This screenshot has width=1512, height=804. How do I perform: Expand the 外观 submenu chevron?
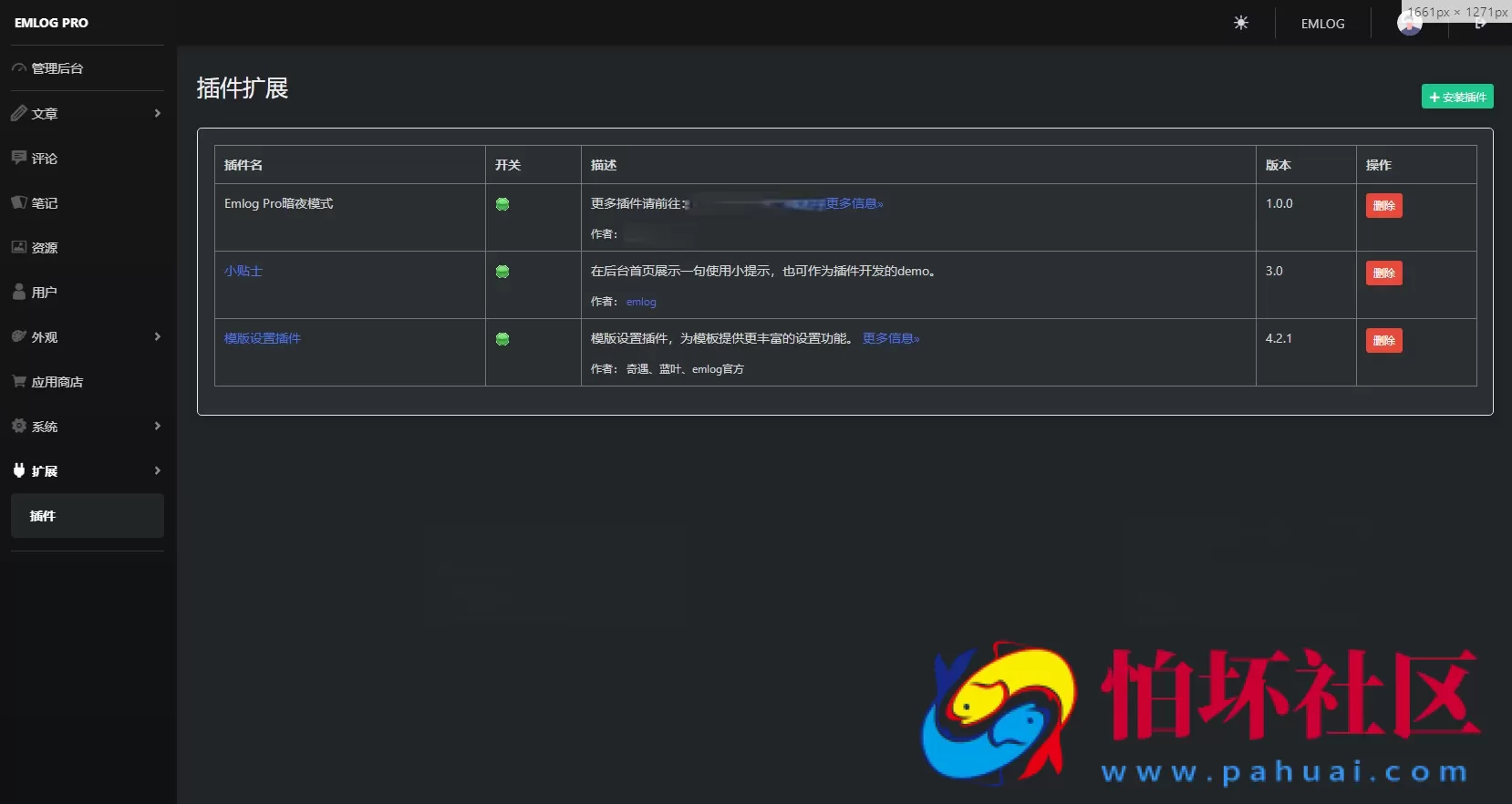(157, 336)
